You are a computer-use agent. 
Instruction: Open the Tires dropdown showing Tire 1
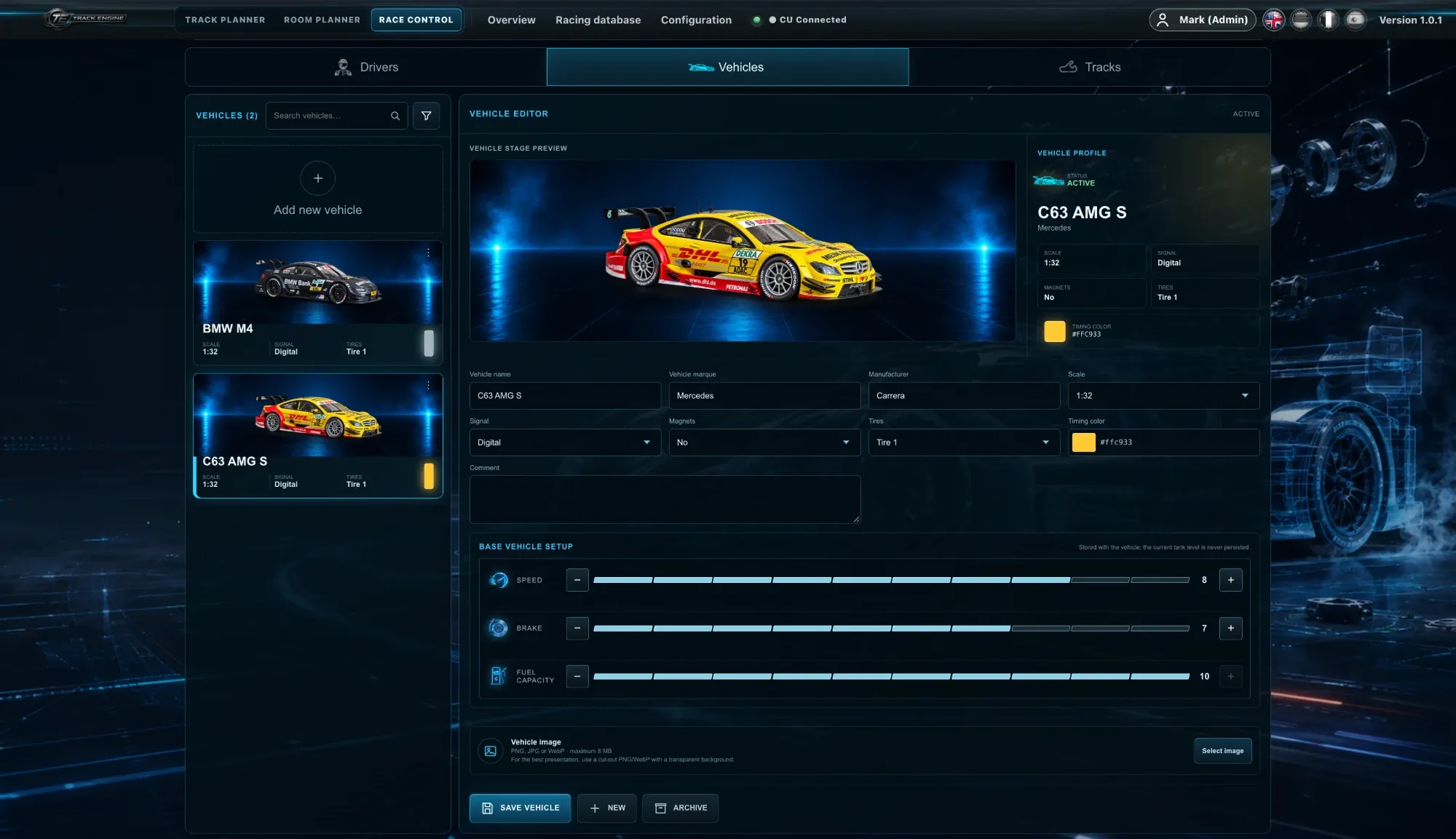click(x=964, y=442)
